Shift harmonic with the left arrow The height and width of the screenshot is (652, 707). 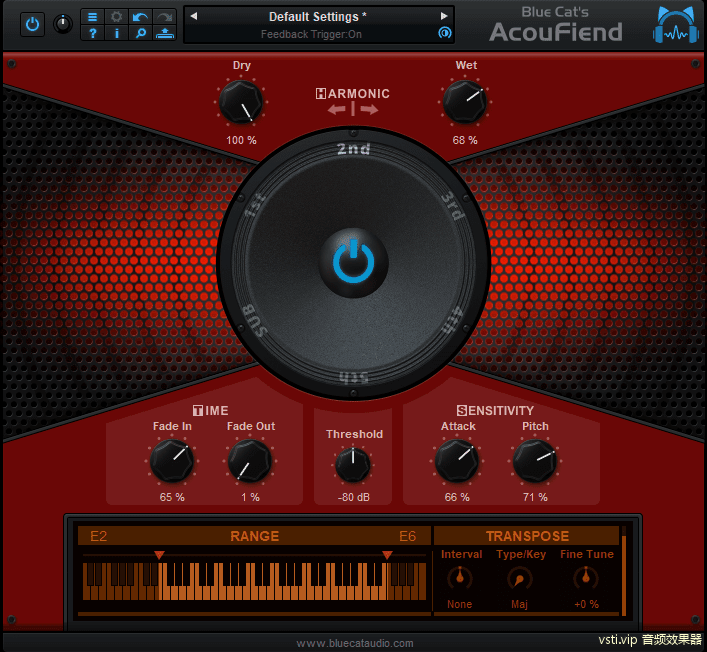pos(336,109)
